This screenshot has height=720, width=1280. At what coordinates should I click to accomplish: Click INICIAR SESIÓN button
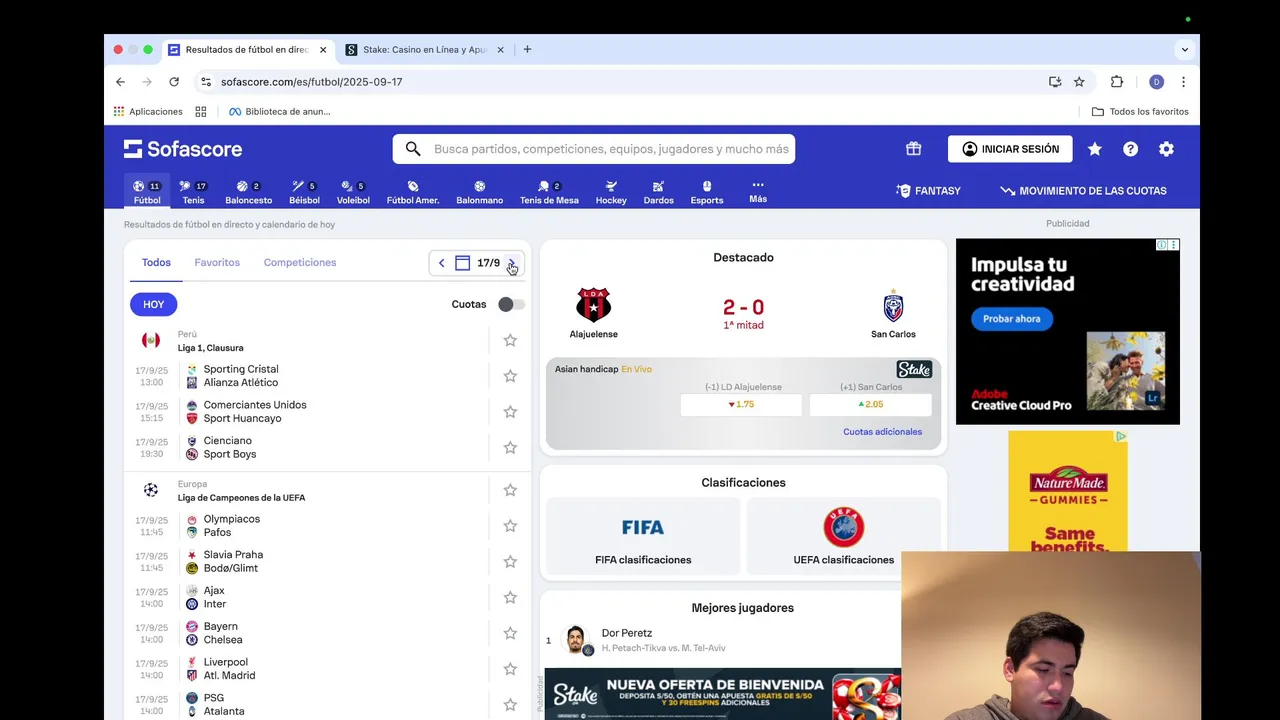point(1010,149)
